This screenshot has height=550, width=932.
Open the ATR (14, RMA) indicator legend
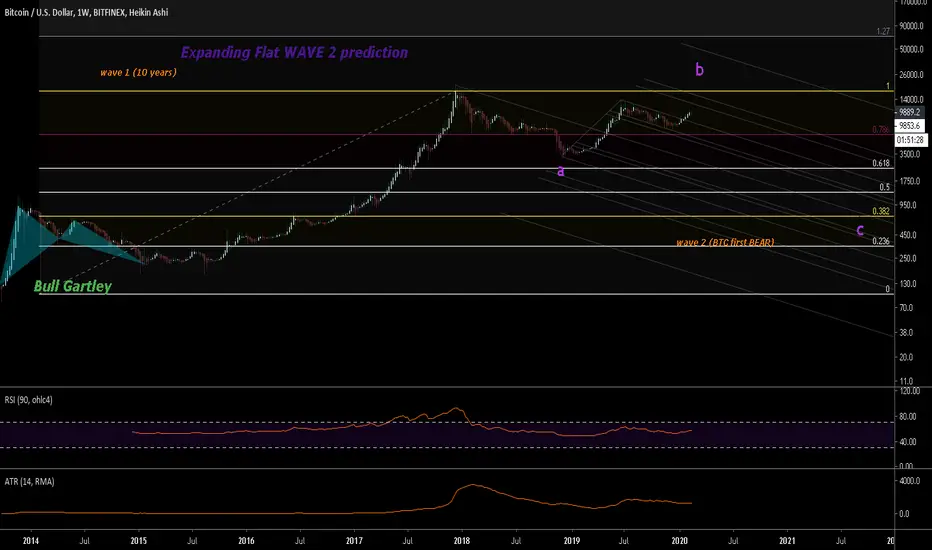coord(29,482)
